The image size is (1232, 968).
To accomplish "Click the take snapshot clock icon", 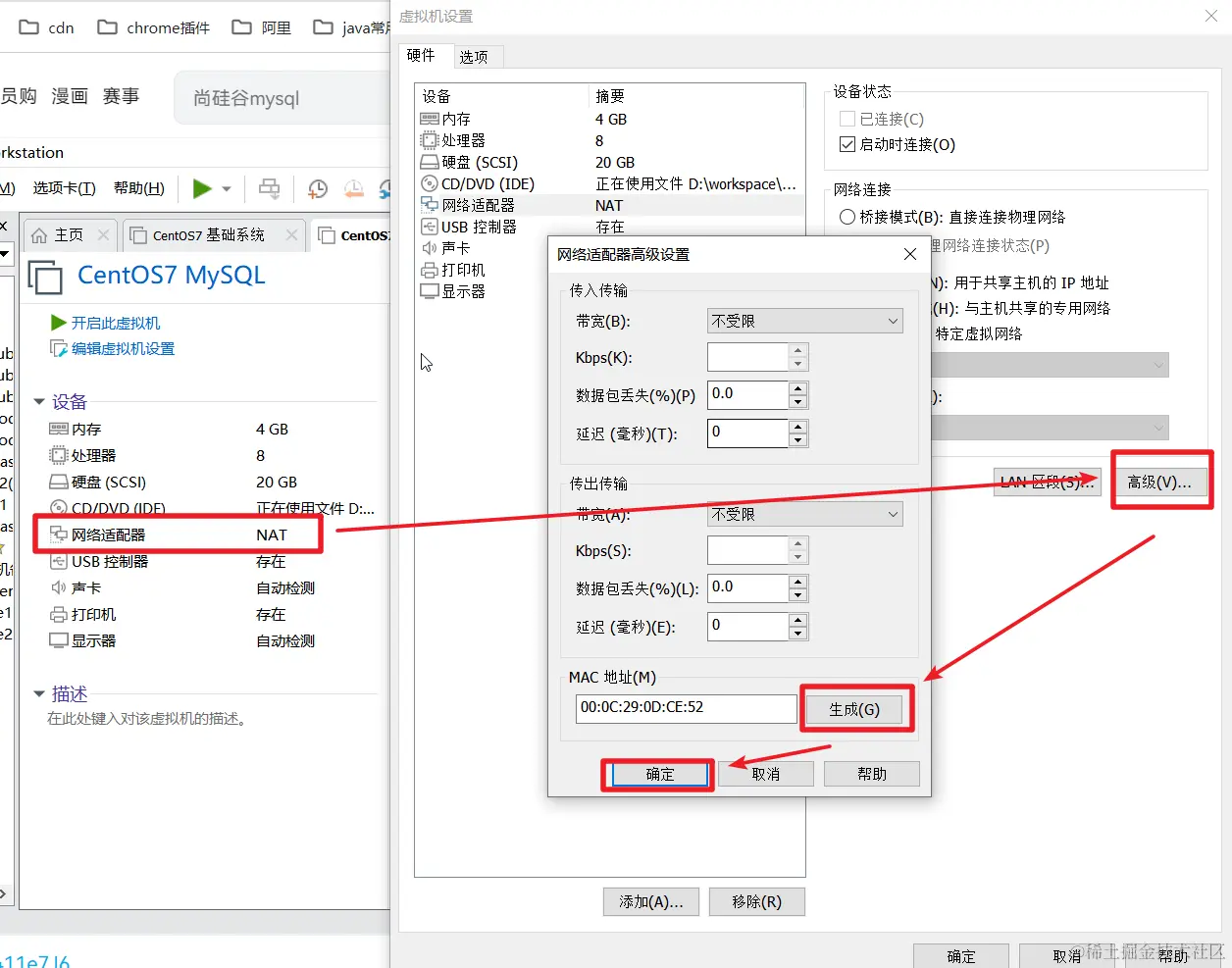I will (318, 188).
